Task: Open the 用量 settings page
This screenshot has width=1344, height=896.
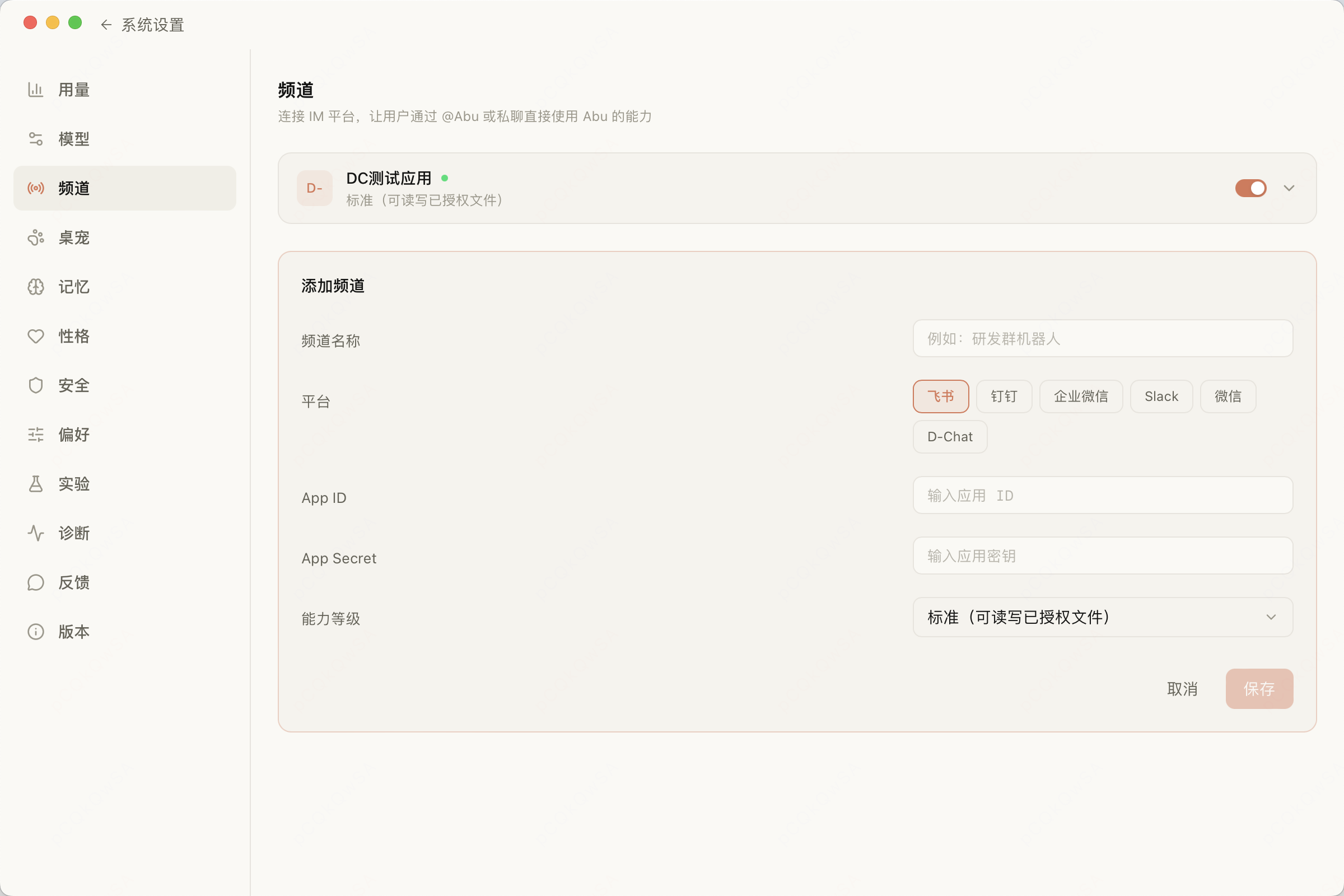Action: pyautogui.click(x=124, y=90)
